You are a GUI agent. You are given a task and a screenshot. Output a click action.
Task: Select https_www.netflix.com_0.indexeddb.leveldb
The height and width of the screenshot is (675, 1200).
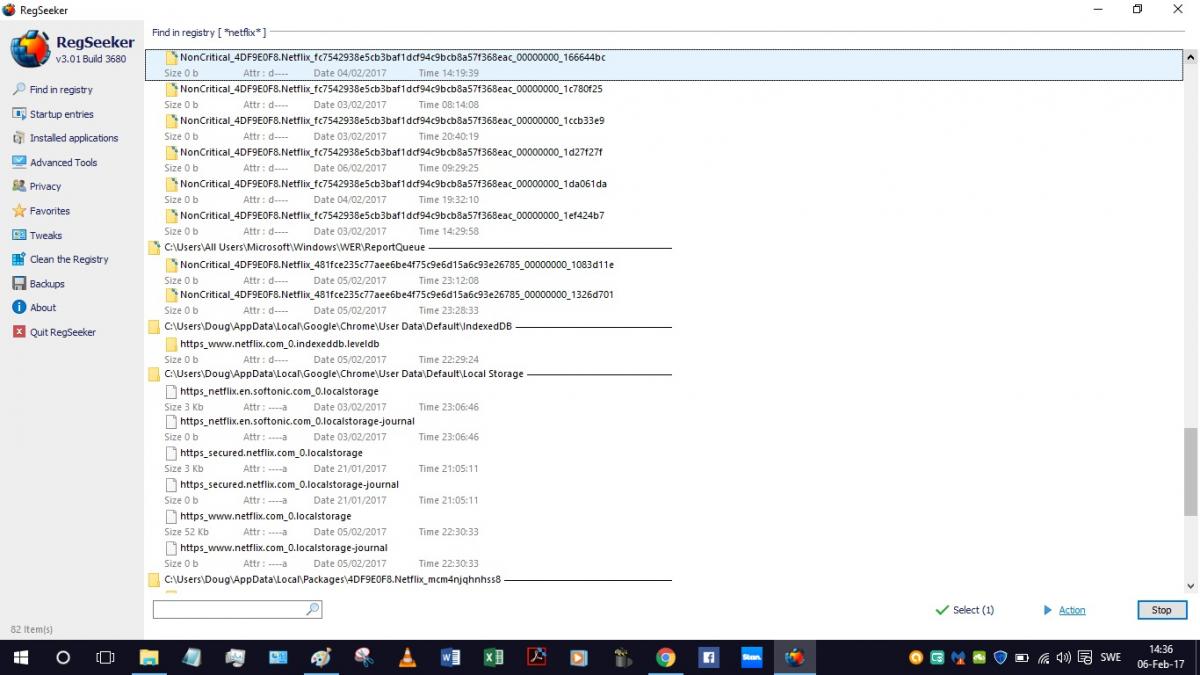[279, 344]
